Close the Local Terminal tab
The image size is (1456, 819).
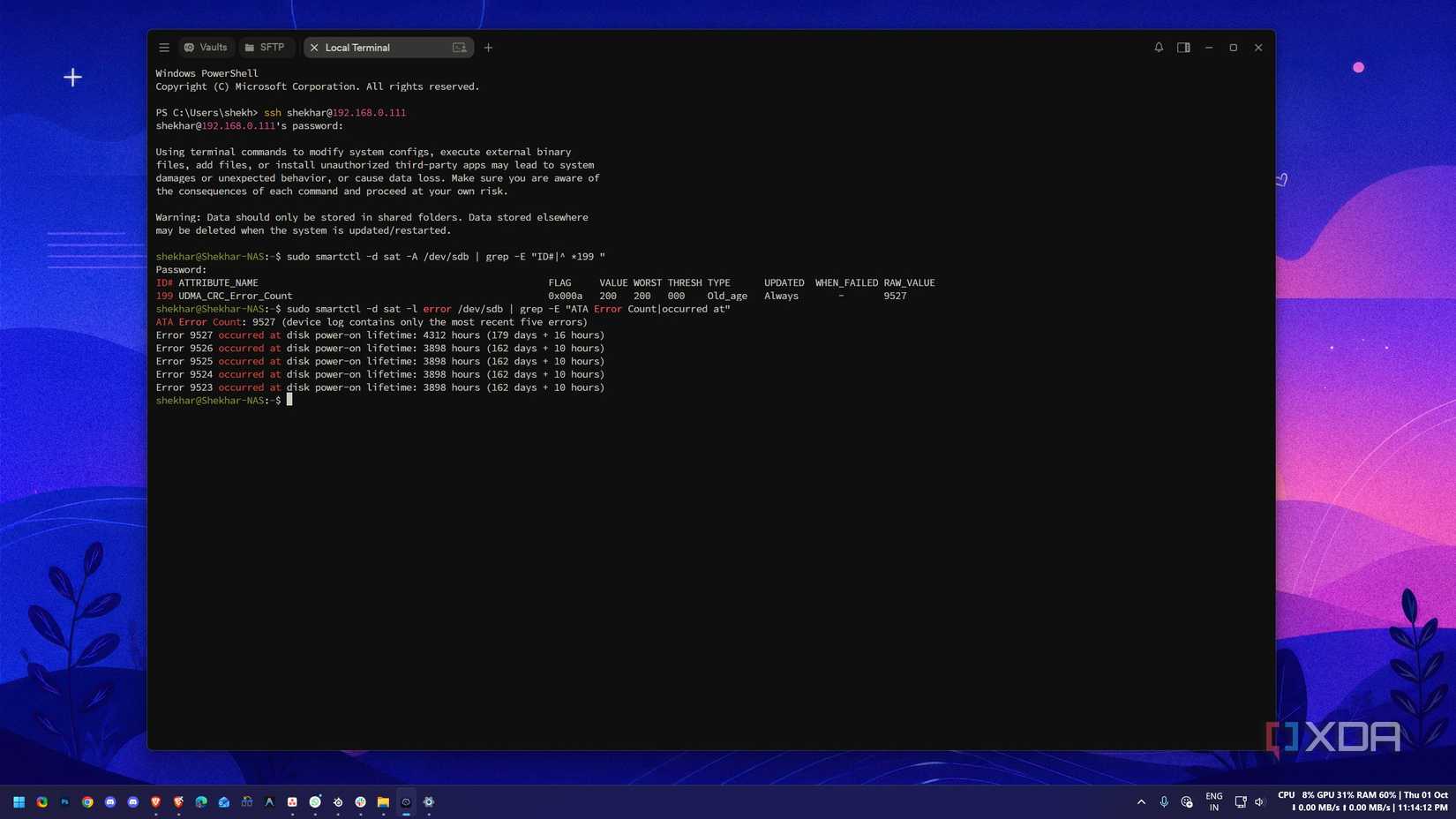[314, 48]
